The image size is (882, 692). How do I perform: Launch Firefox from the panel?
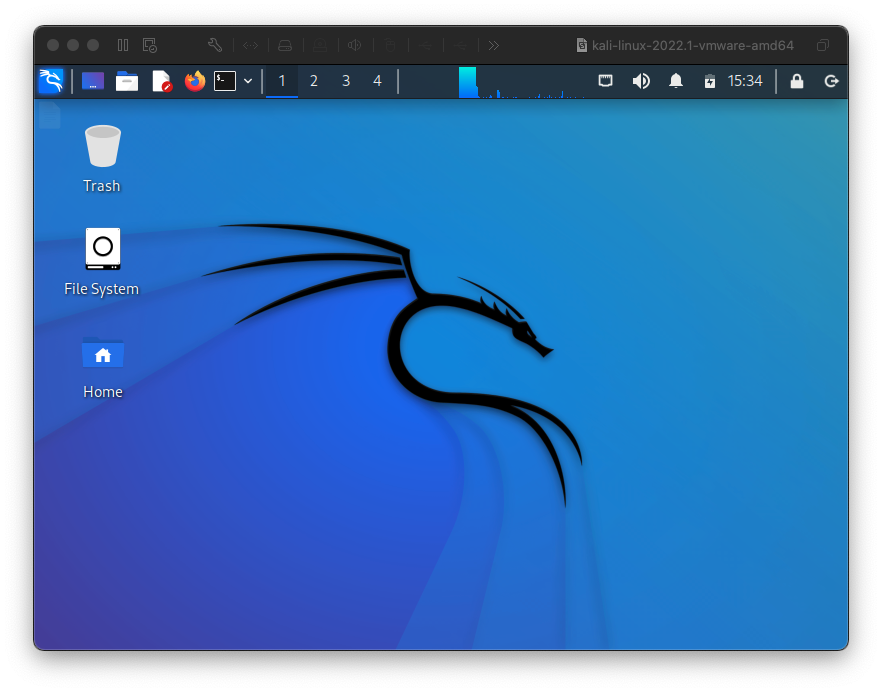[195, 81]
